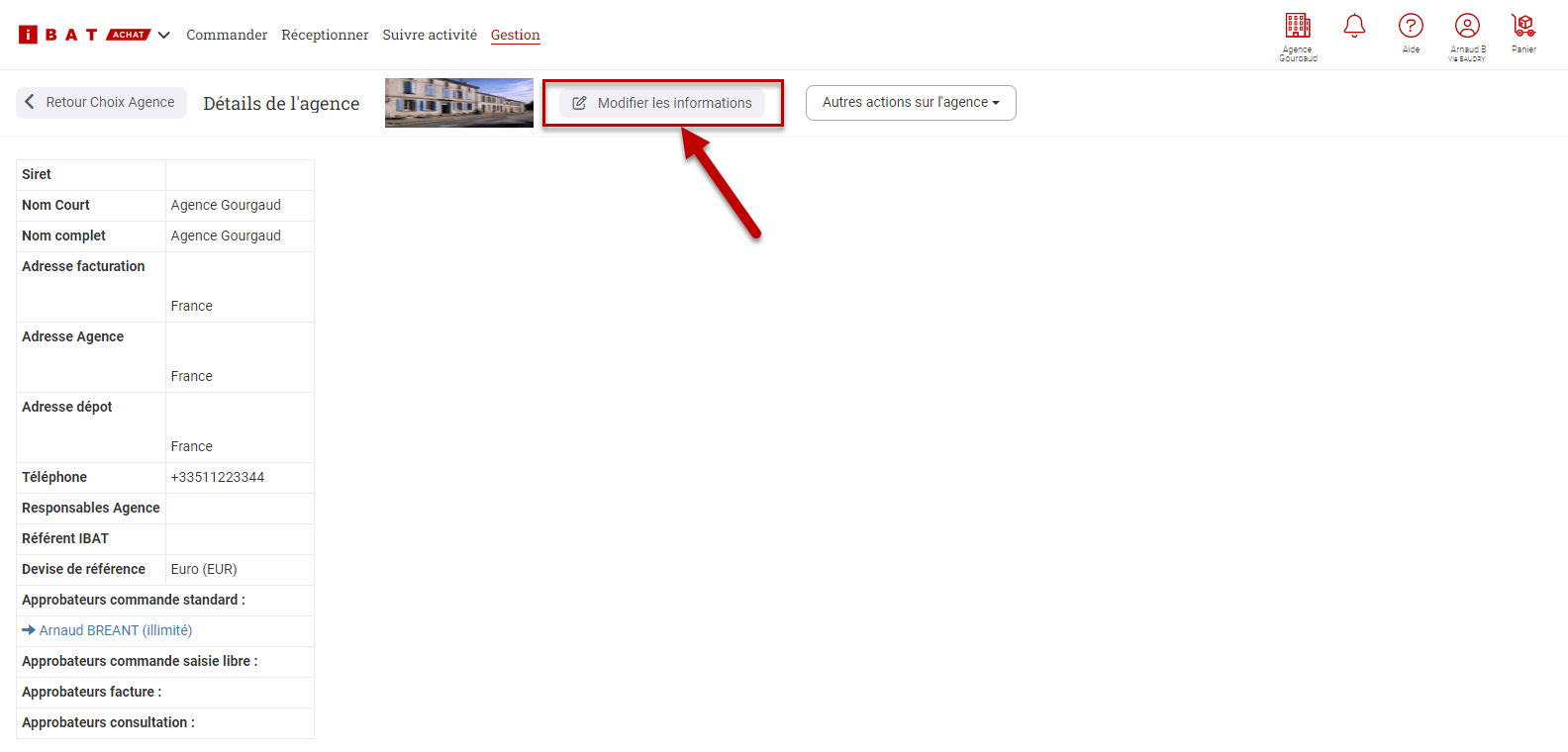The image size is (1568, 752).
Task: Click the agency building photo thumbnail
Action: coord(459,103)
